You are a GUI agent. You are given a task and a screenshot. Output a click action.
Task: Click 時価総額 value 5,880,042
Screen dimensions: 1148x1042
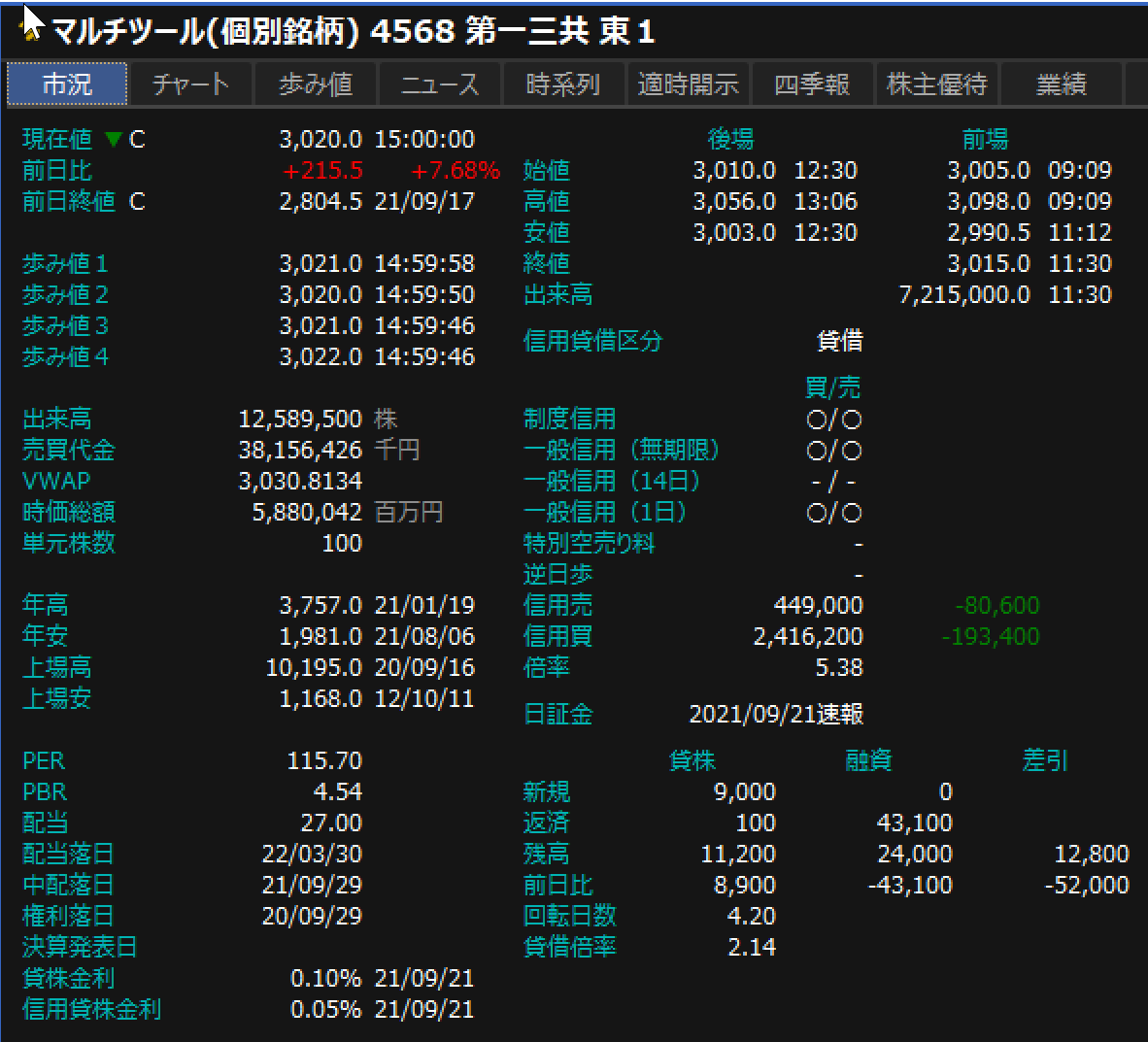tap(307, 512)
